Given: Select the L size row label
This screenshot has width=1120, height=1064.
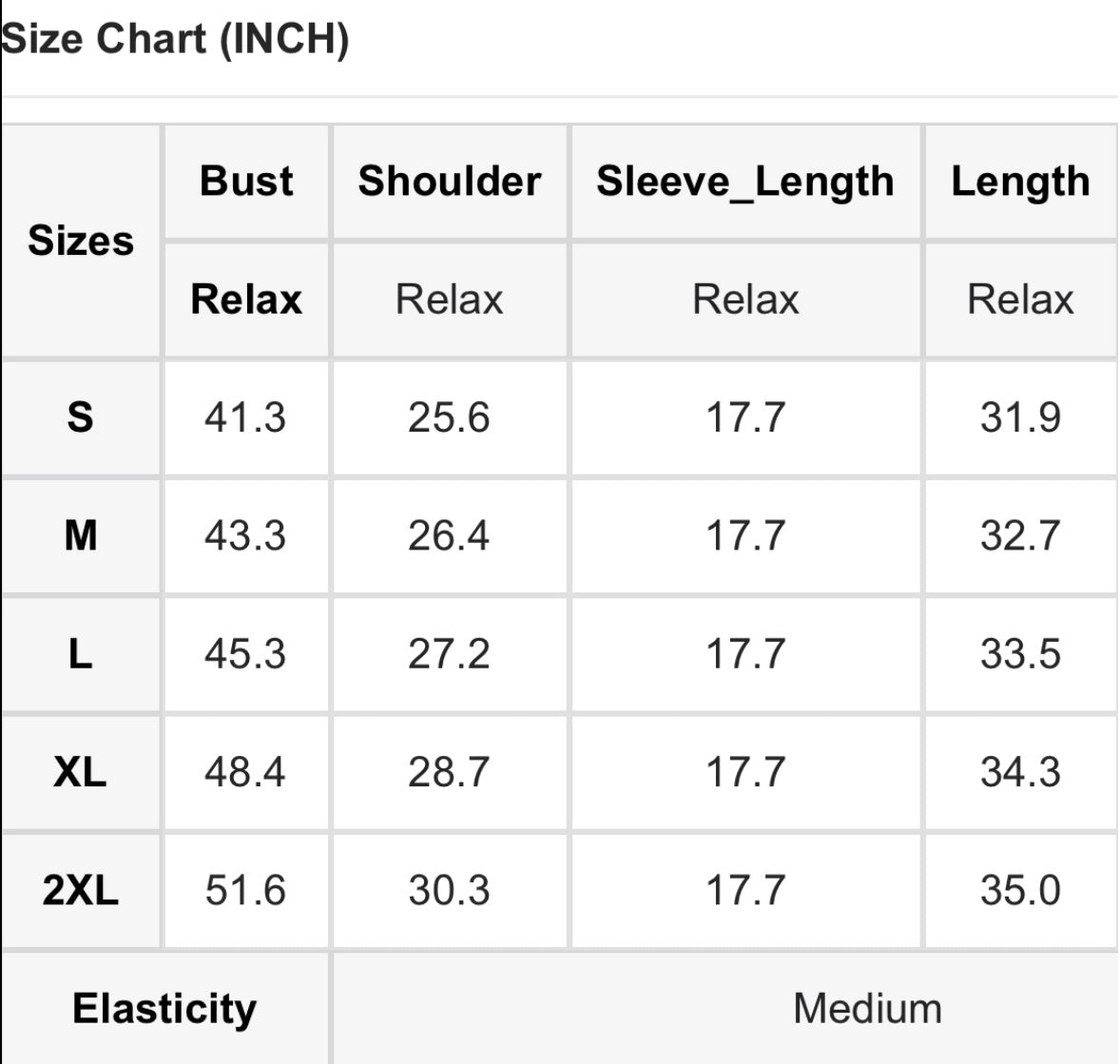Looking at the screenshot, I should click(81, 653).
